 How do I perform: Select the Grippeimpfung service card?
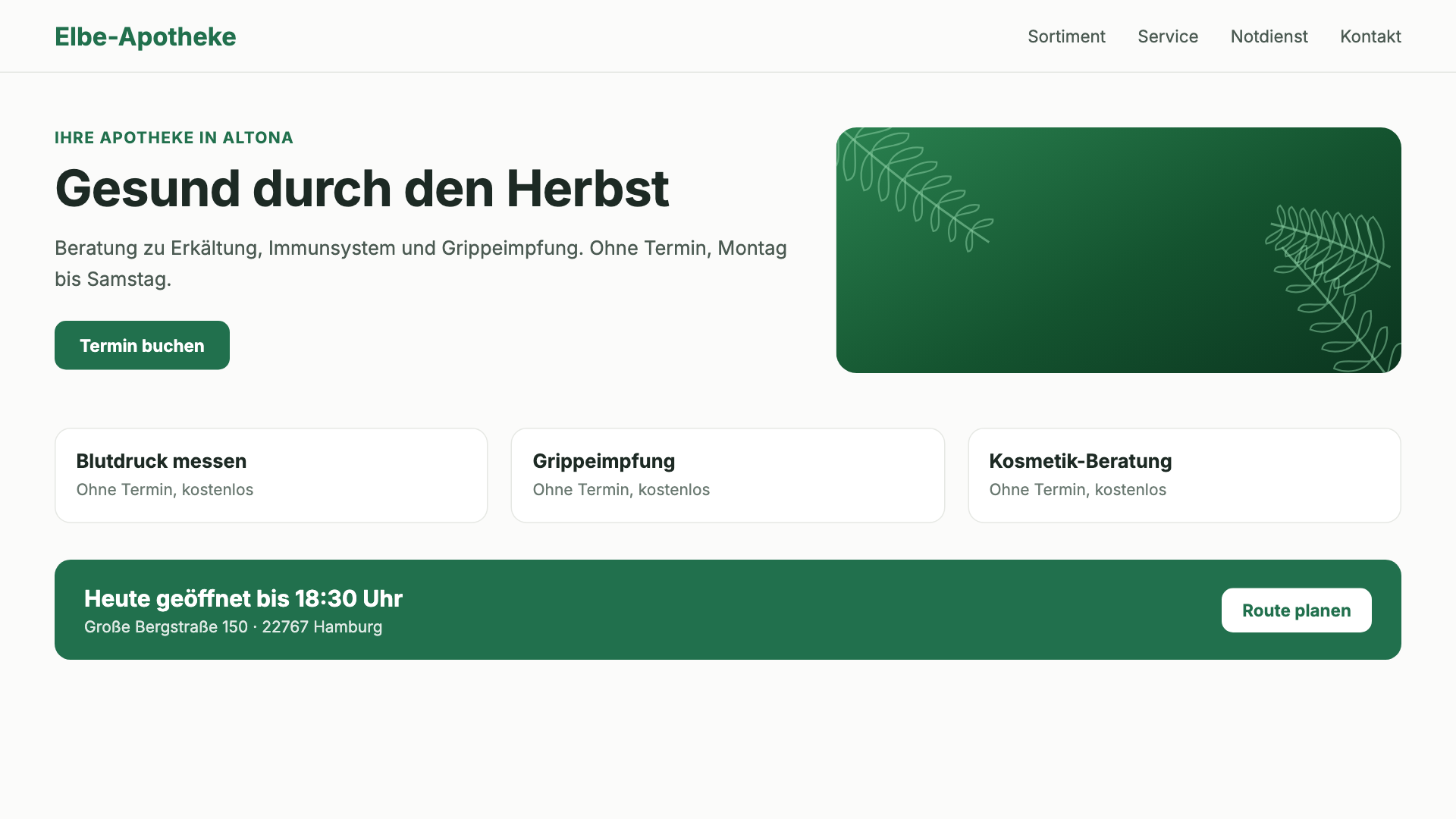(727, 475)
